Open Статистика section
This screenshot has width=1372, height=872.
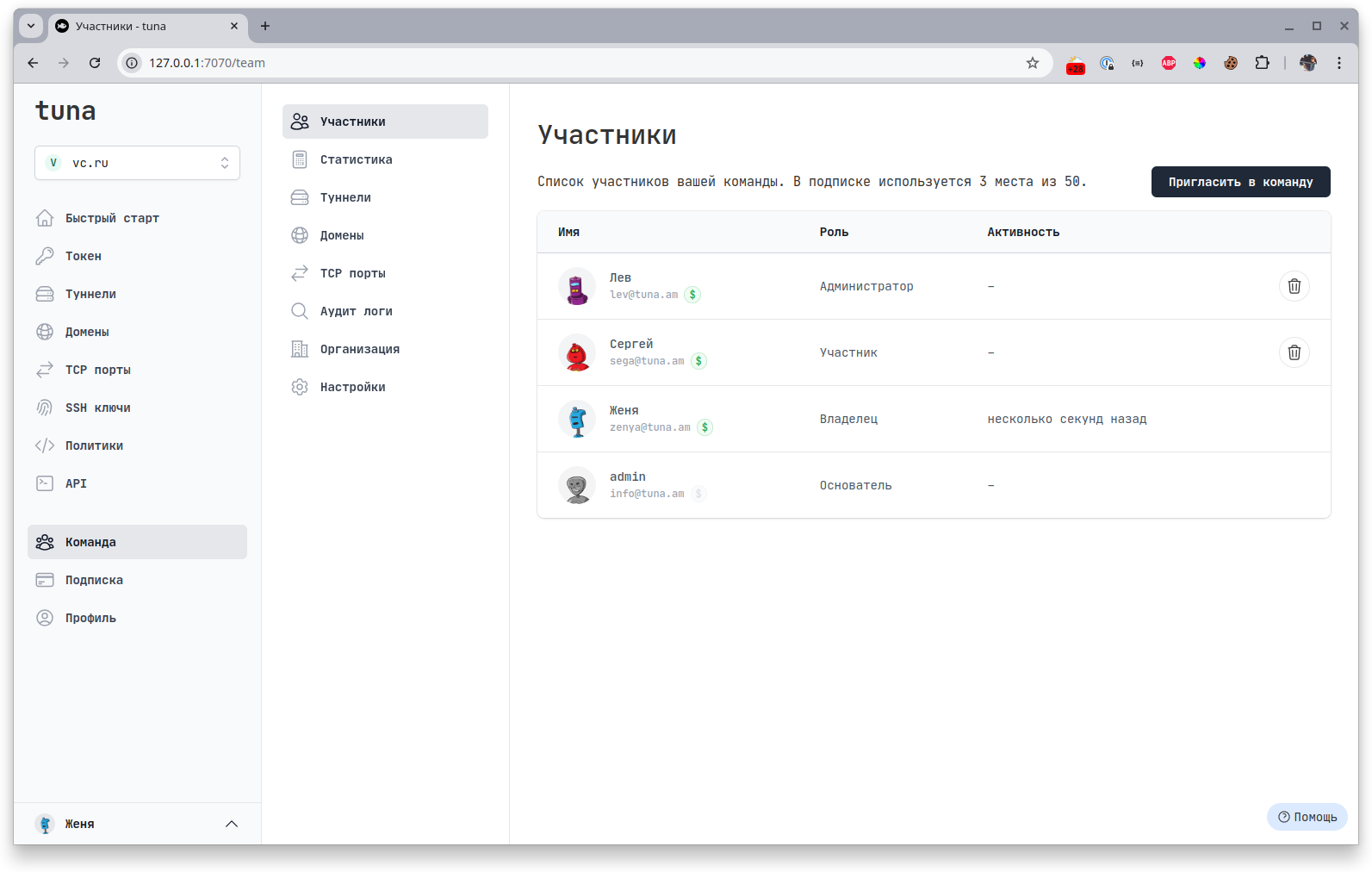pyautogui.click(x=356, y=159)
